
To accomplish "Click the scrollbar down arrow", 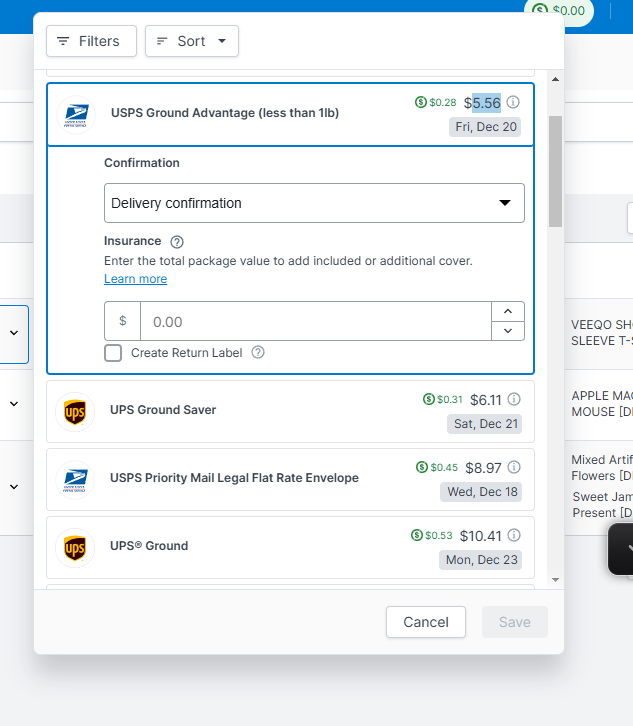I will (x=556, y=580).
